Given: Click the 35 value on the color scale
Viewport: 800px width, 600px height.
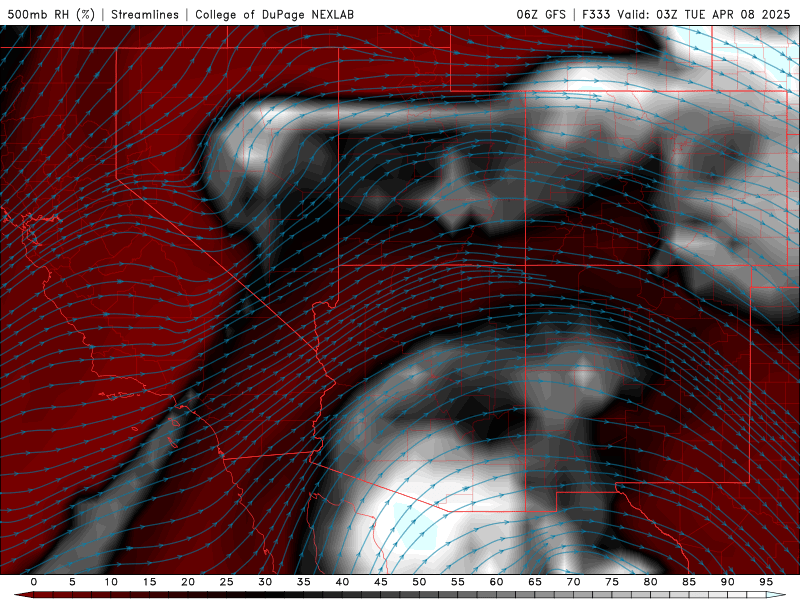Looking at the screenshot, I should point(304,582).
